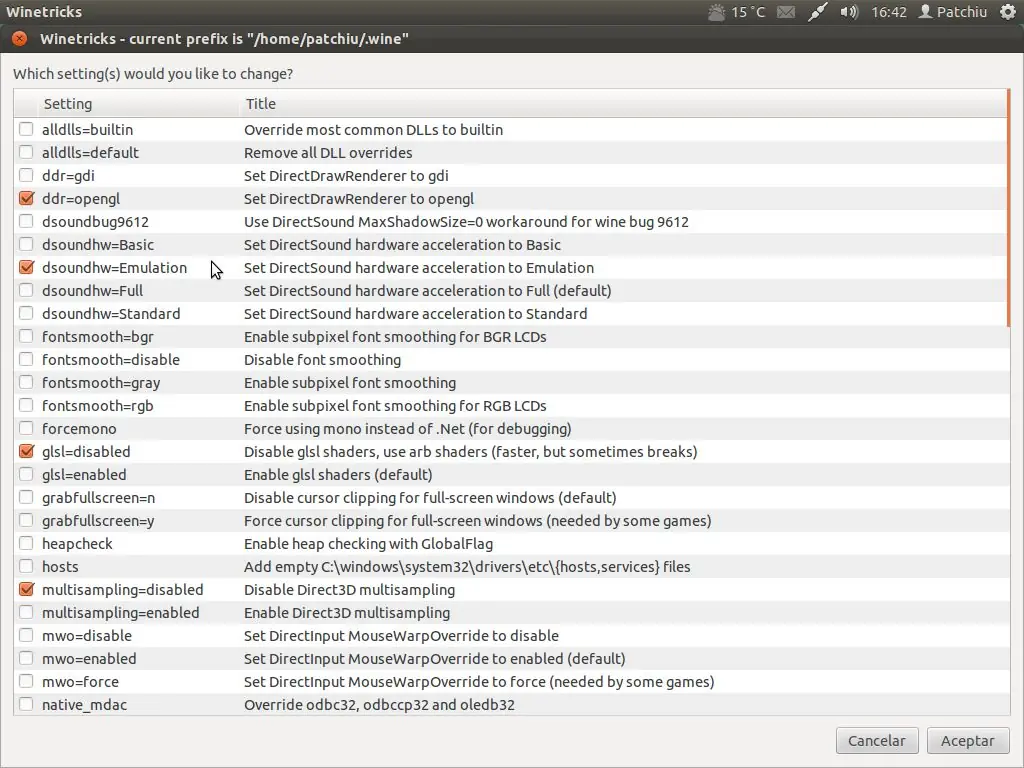Viewport: 1024px width, 768px height.
Task: Select 'Add empty C:\windows\system32\drivers\etc' description
Action: click(467, 567)
